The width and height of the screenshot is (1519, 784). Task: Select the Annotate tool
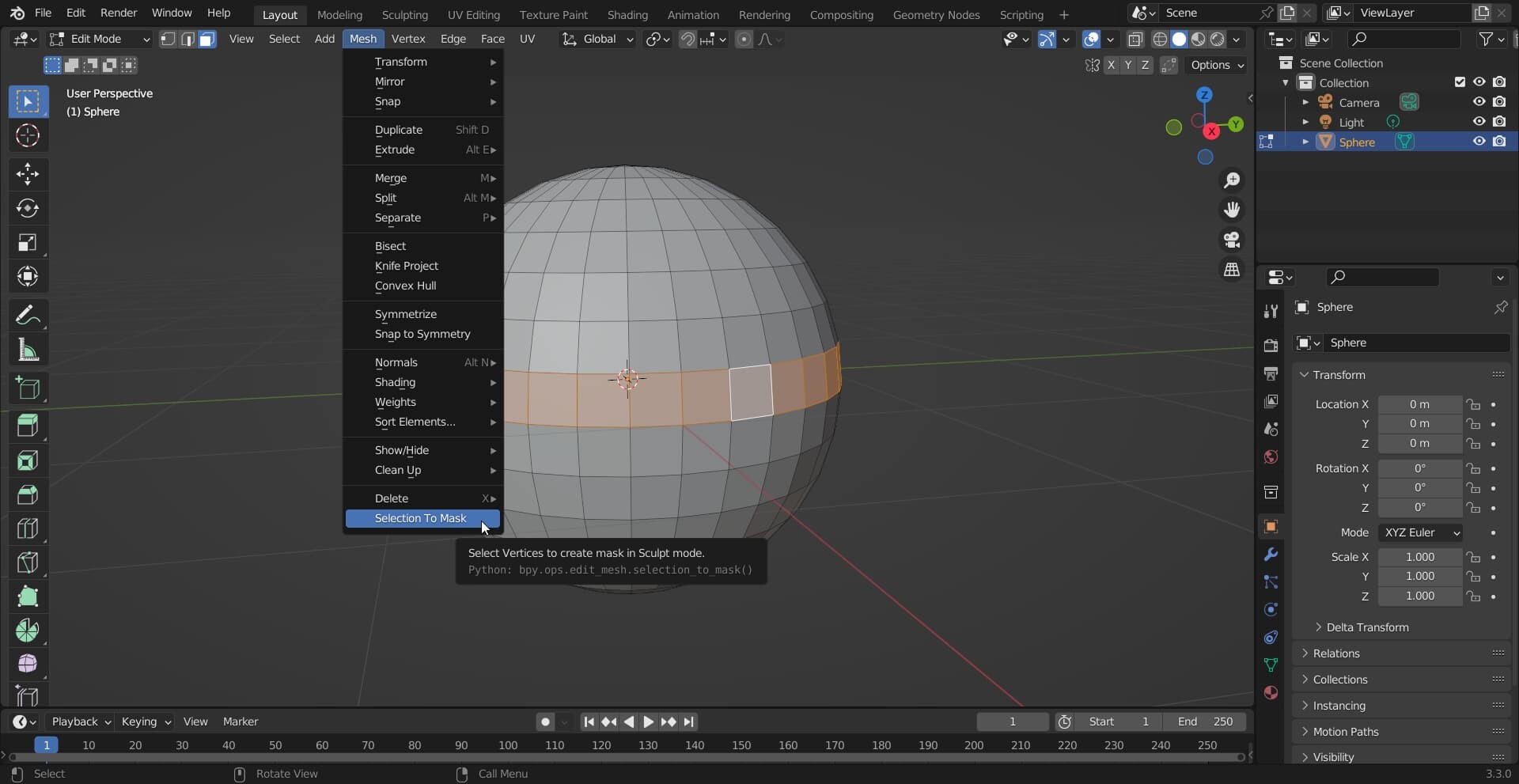(28, 316)
